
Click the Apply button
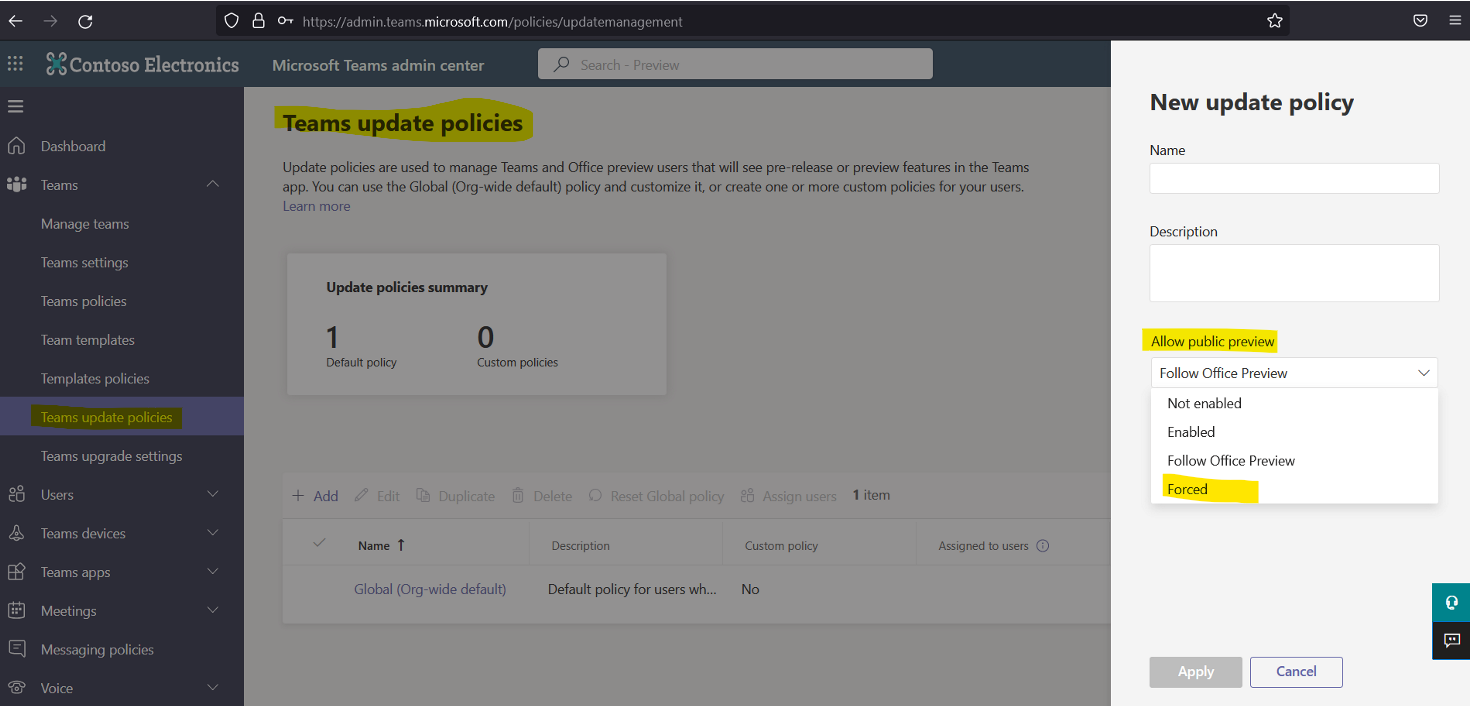pos(1196,672)
